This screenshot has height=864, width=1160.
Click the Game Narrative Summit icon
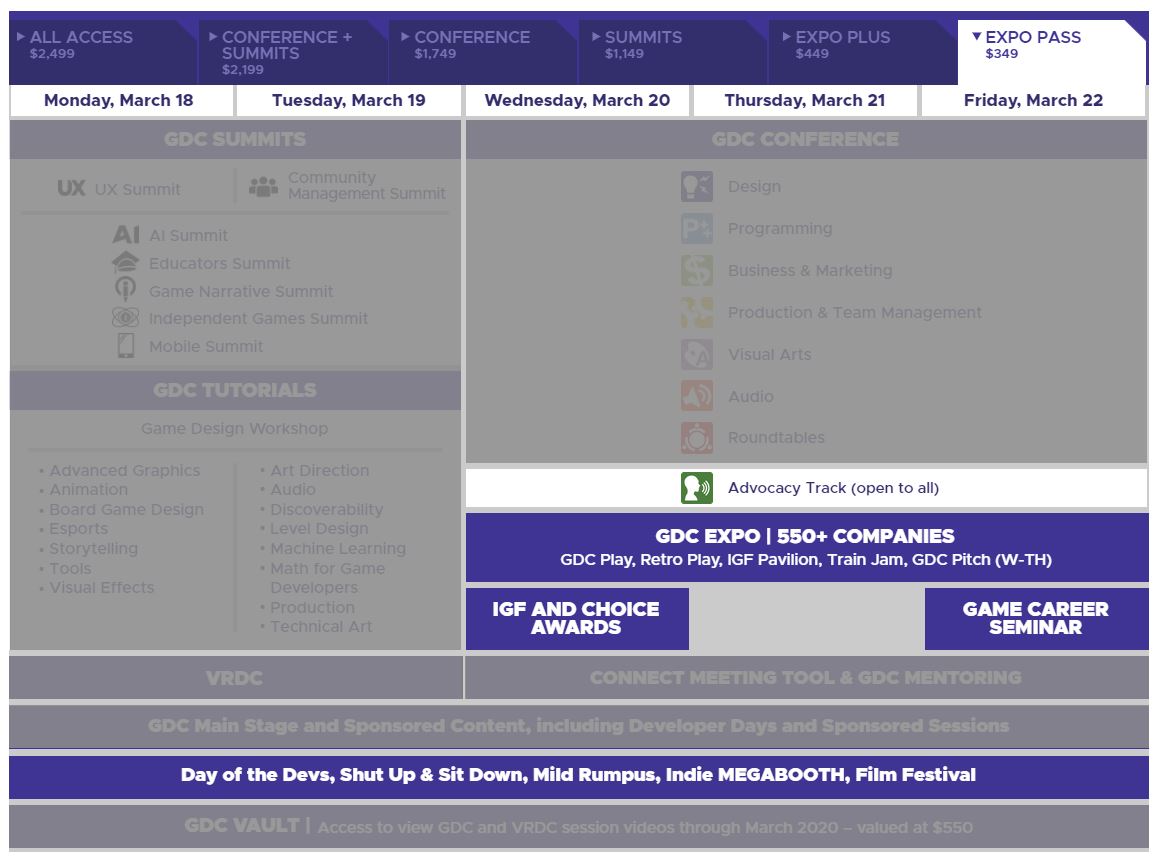(x=126, y=289)
